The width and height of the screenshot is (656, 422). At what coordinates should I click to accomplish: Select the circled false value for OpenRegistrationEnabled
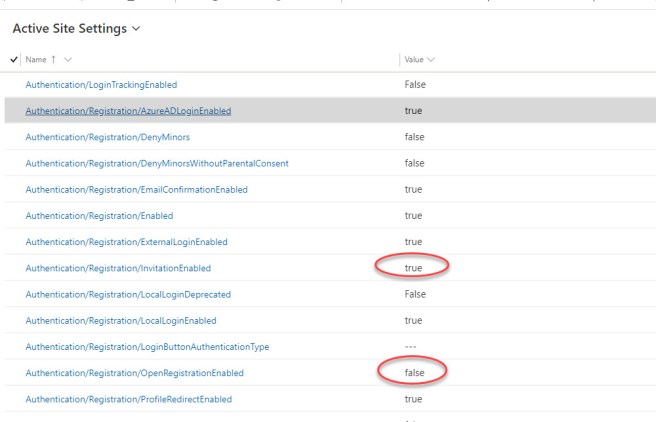coord(414,373)
